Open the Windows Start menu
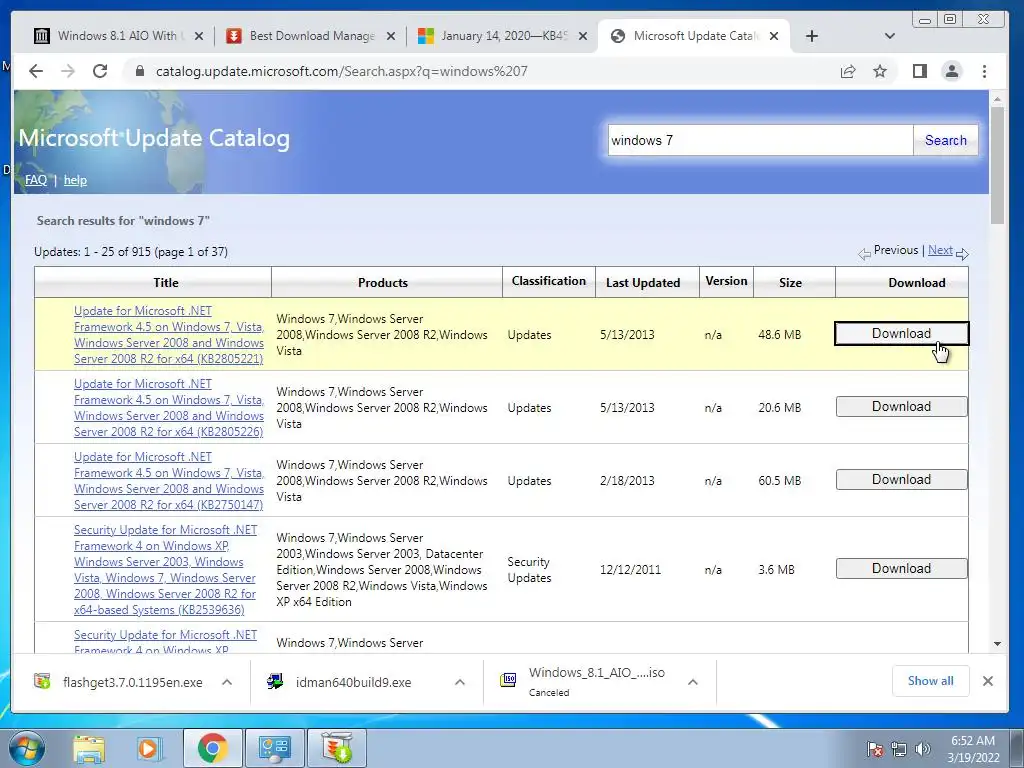The height and width of the screenshot is (768, 1024). tap(26, 748)
